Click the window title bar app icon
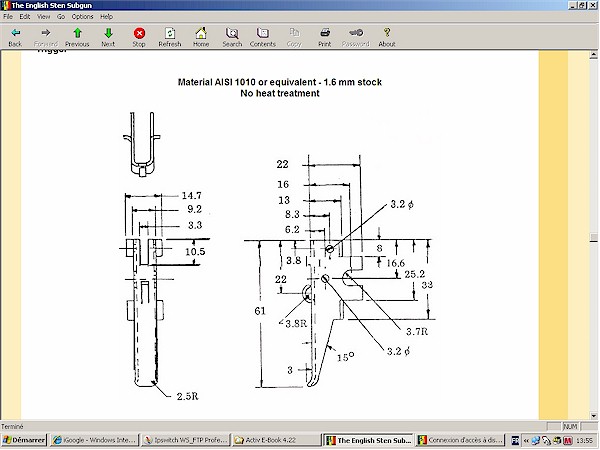The height and width of the screenshot is (450, 600). pos(6,5)
